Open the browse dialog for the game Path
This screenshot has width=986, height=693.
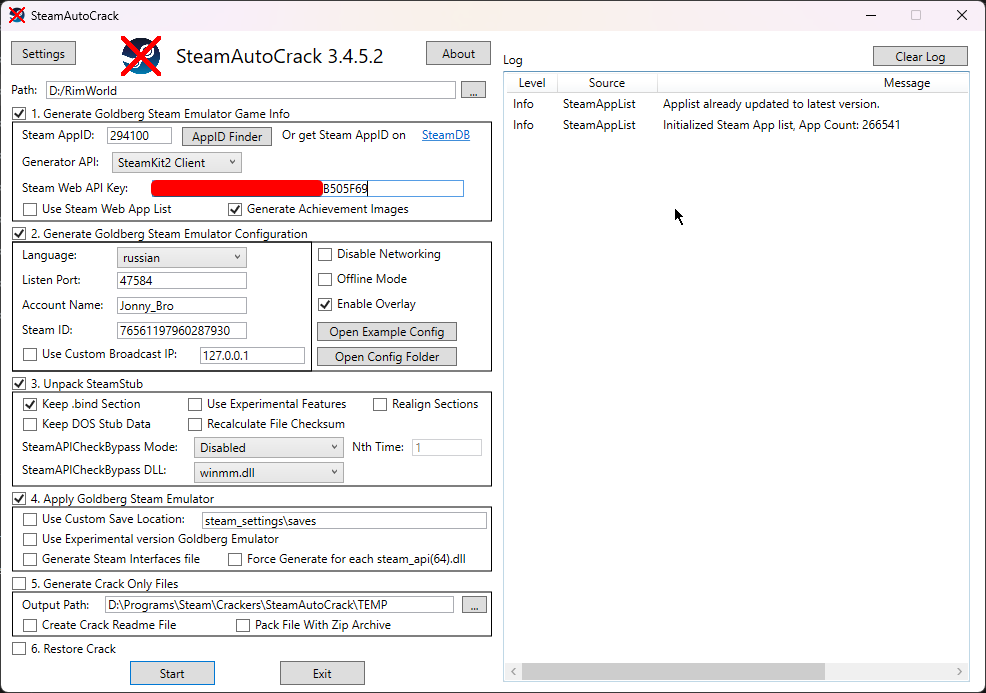pos(472,90)
